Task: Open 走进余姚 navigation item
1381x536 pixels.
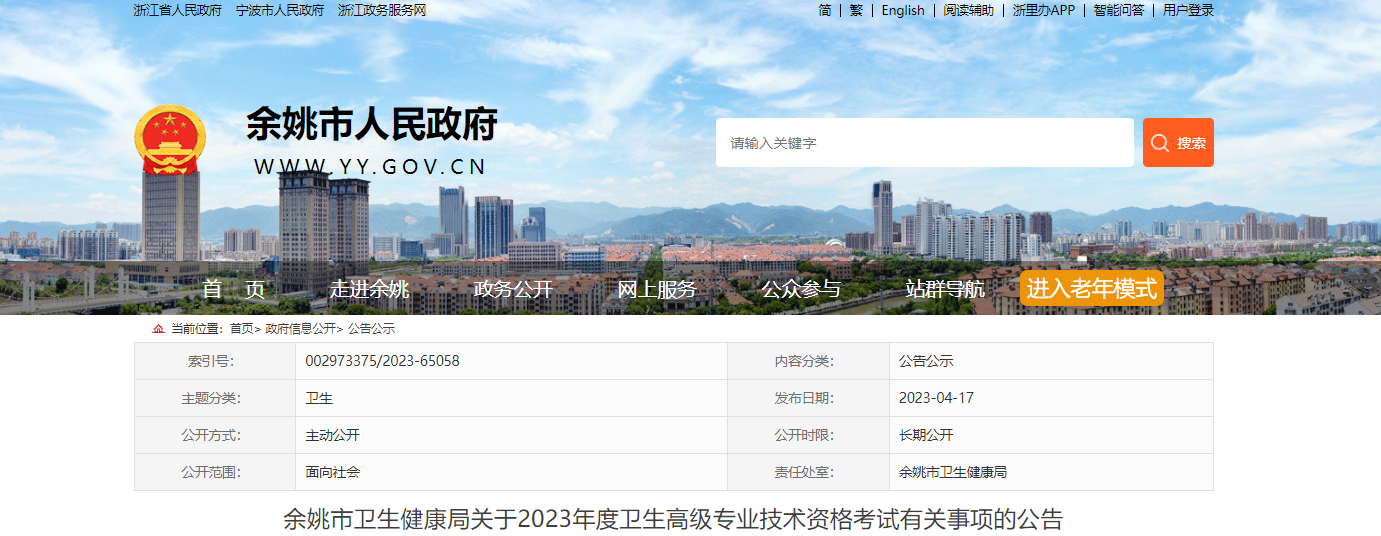Action: 370,290
